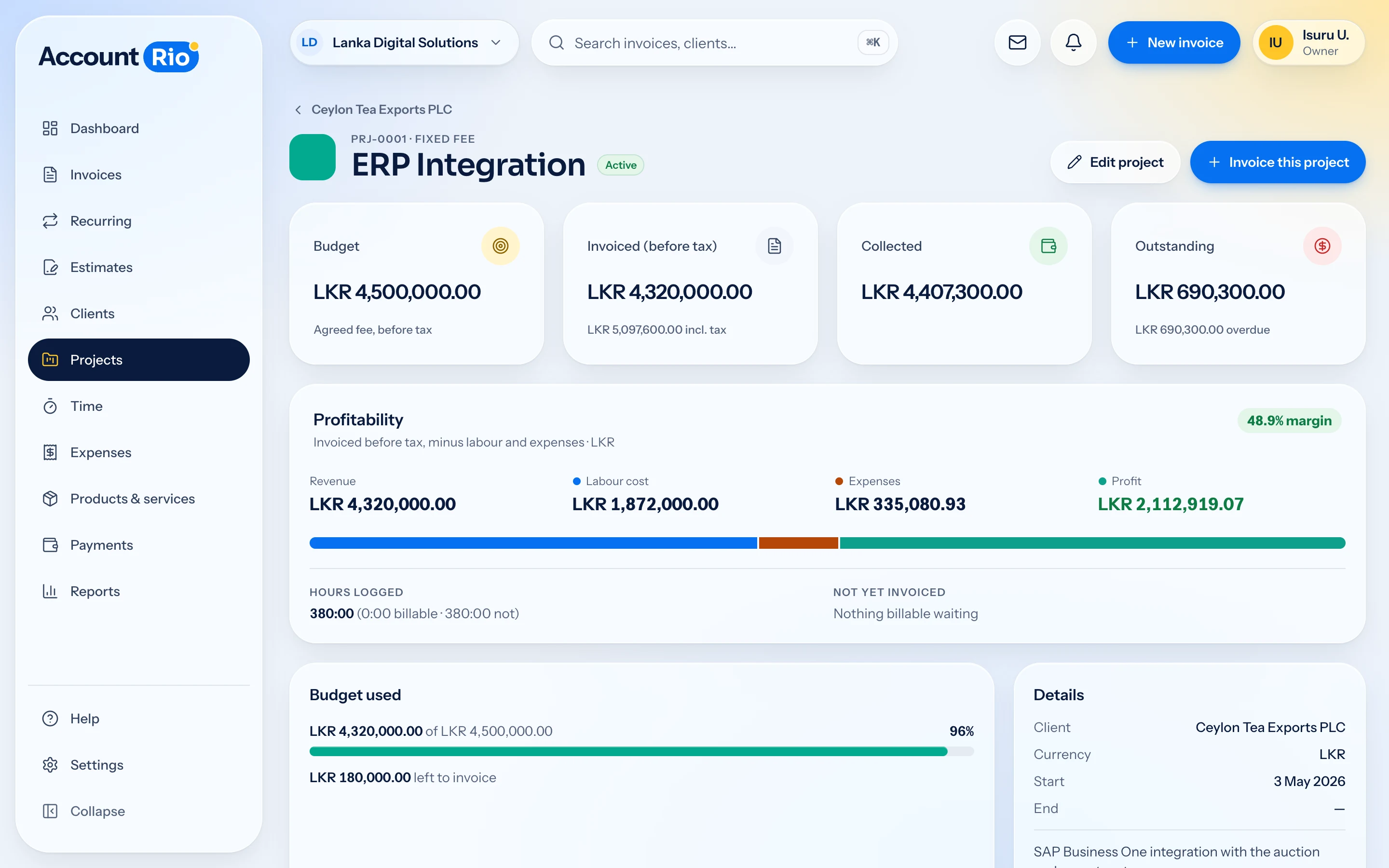Click the New invoice button

point(1174,42)
